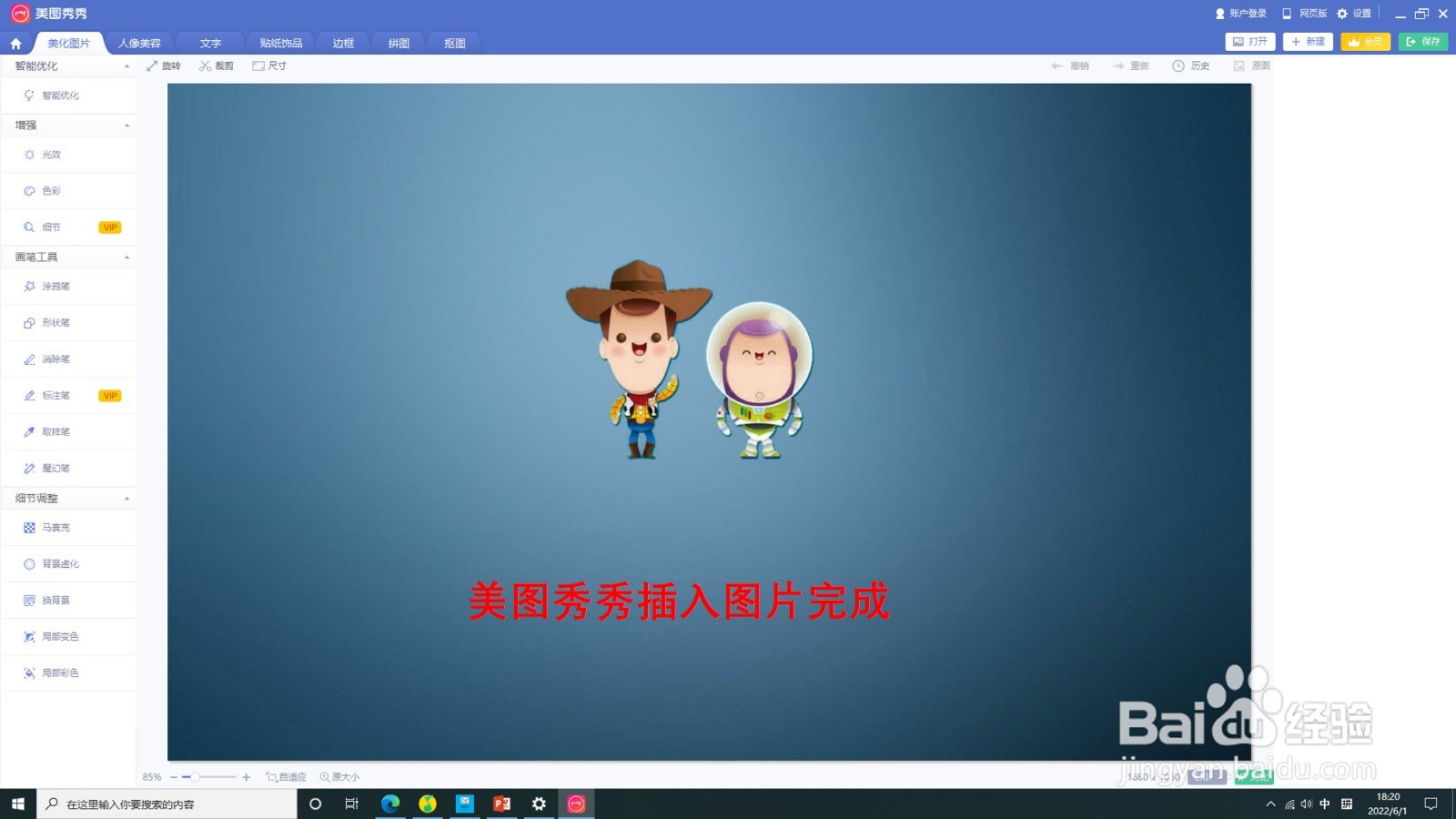Image resolution: width=1456 pixels, height=819 pixels.
Task: Collapse the 智能优化 section
Action: (126, 66)
